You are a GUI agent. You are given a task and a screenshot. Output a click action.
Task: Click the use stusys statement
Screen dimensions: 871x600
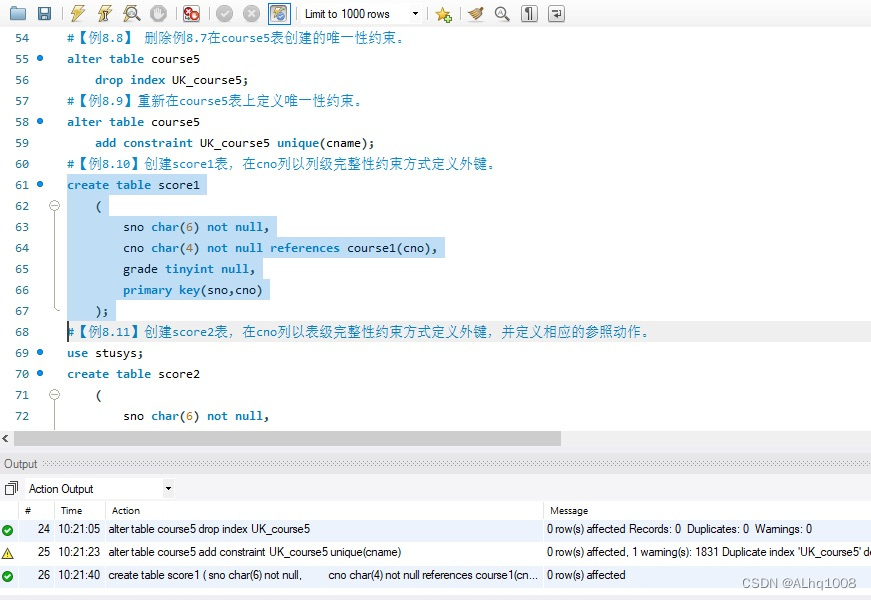tap(105, 353)
